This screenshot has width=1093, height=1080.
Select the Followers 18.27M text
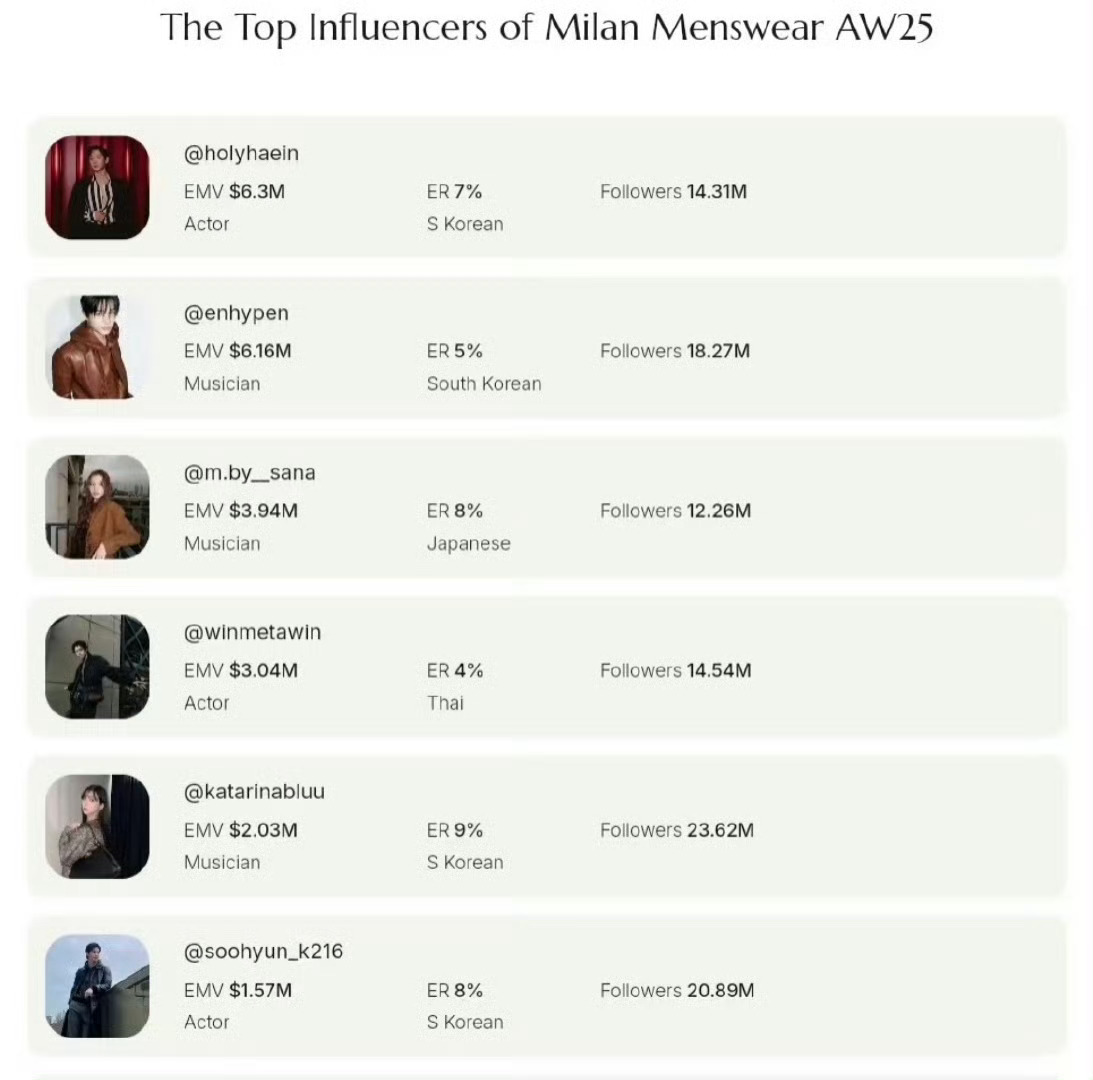675,351
